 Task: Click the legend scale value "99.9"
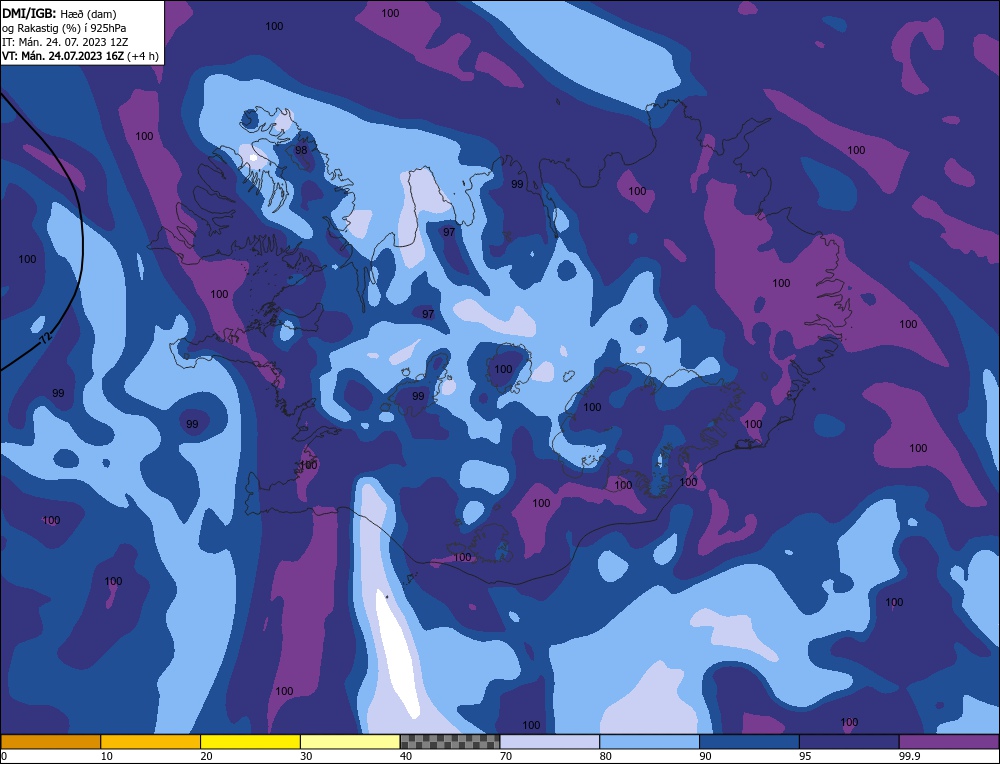pos(909,756)
